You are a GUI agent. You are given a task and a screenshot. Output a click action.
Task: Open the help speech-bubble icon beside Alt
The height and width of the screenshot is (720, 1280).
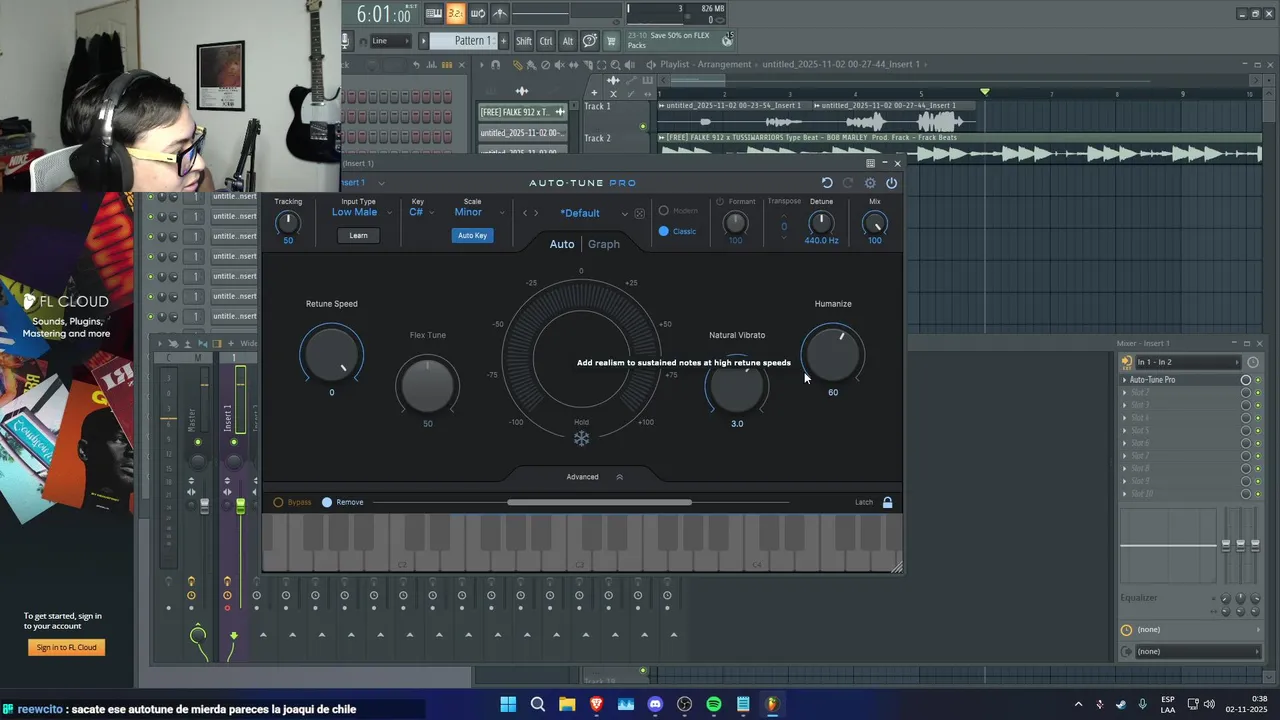pos(590,41)
